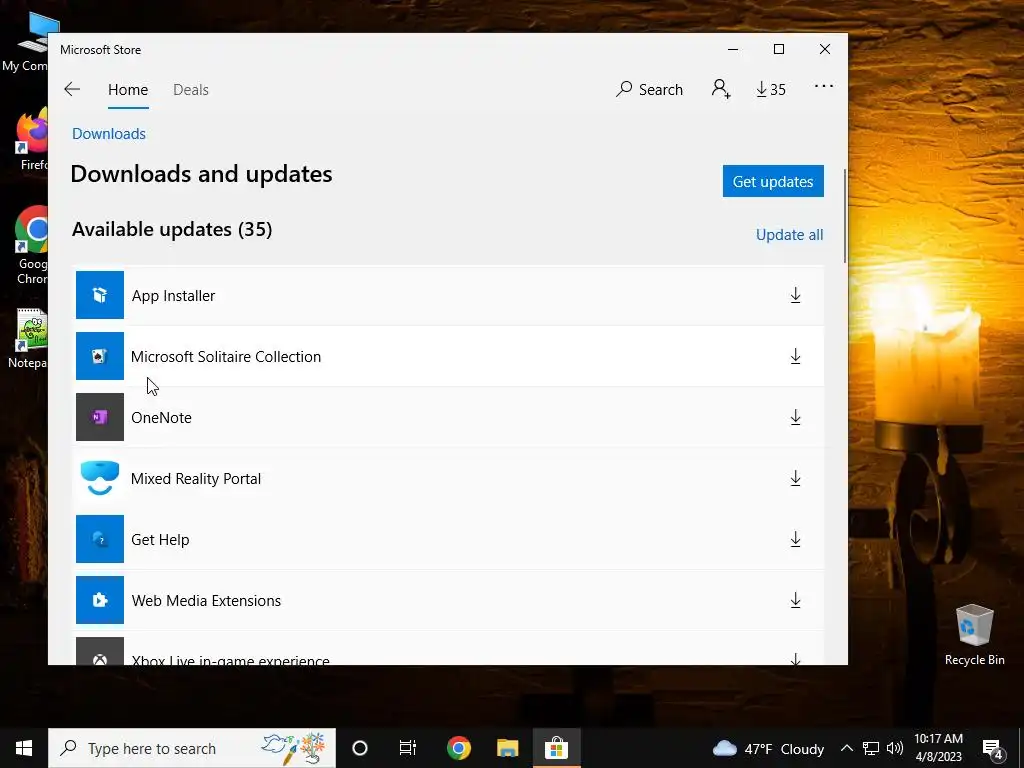
Task: Select the Mixed Reality Portal name text
Action: pyautogui.click(x=196, y=479)
